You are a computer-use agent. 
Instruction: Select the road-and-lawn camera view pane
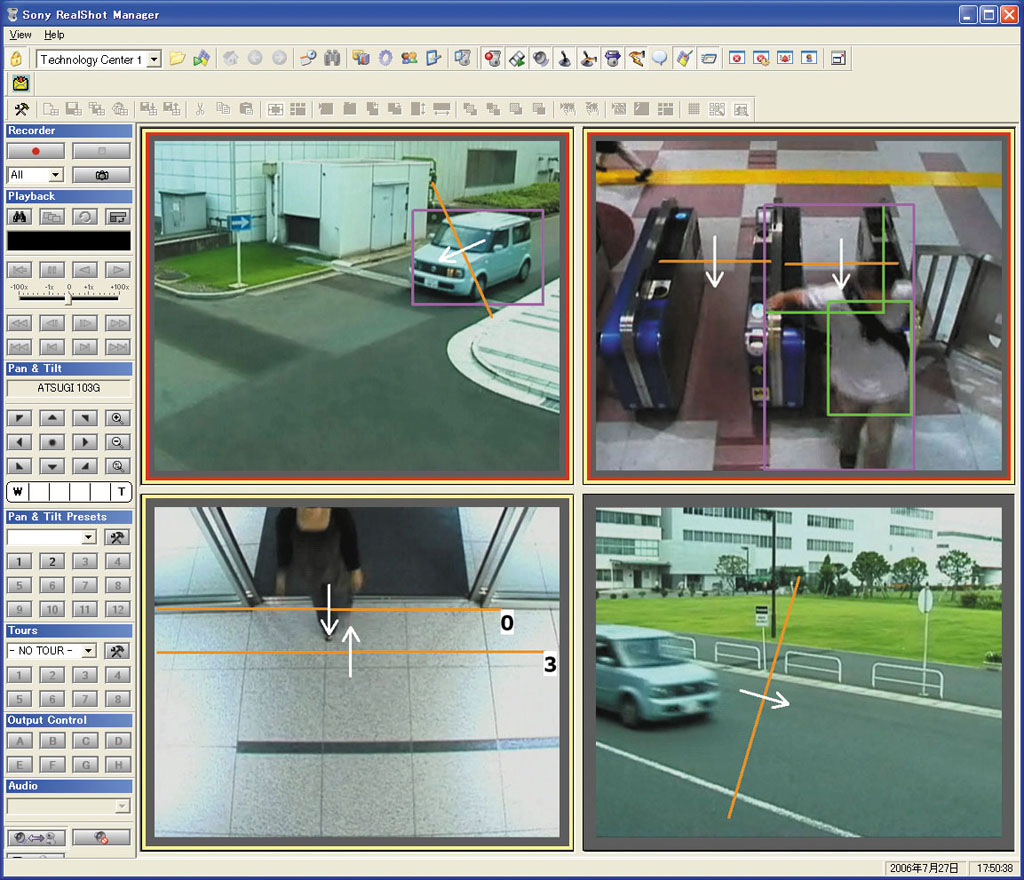click(x=799, y=672)
